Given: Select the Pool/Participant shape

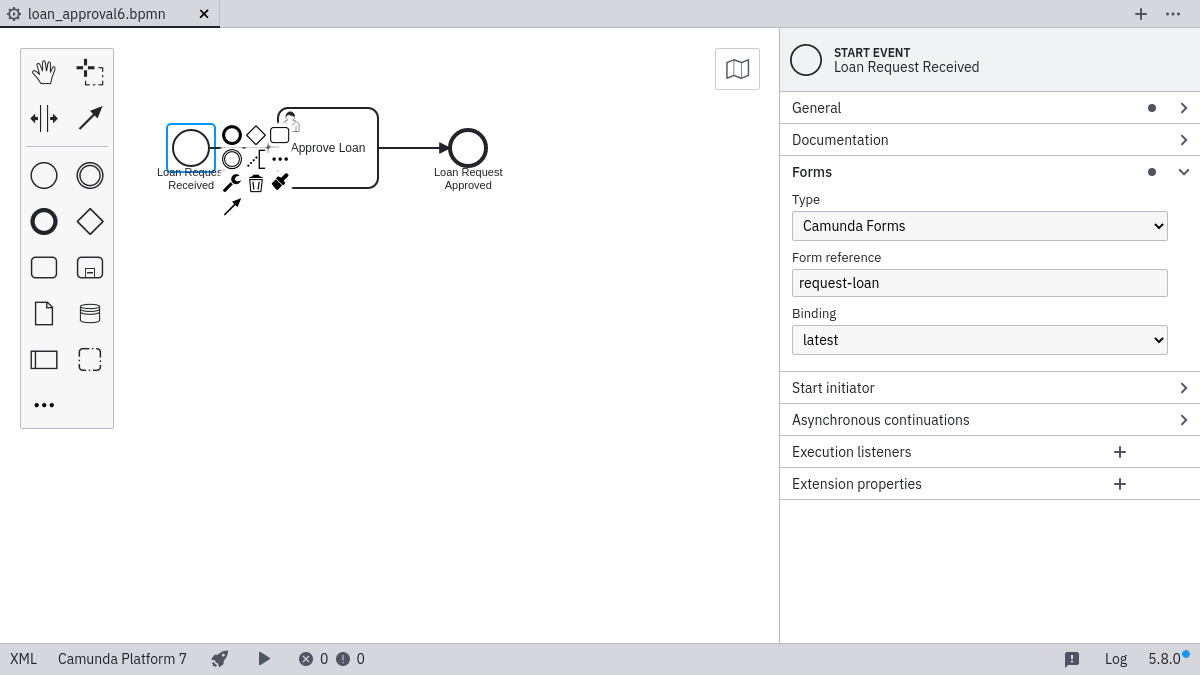Looking at the screenshot, I should pos(44,360).
